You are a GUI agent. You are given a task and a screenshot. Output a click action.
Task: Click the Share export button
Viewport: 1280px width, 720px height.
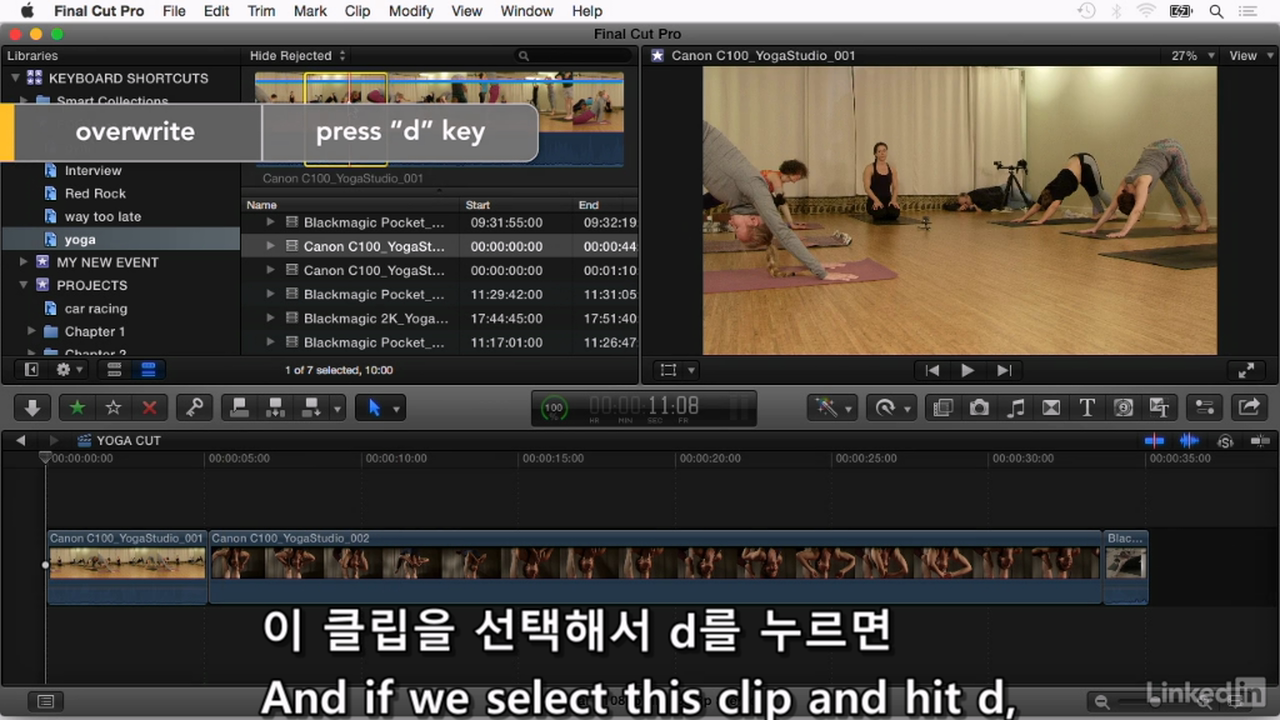[1249, 408]
